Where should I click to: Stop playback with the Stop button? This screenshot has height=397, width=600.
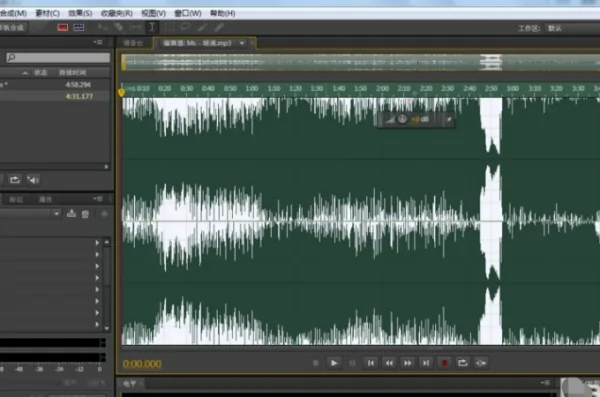tap(316, 363)
